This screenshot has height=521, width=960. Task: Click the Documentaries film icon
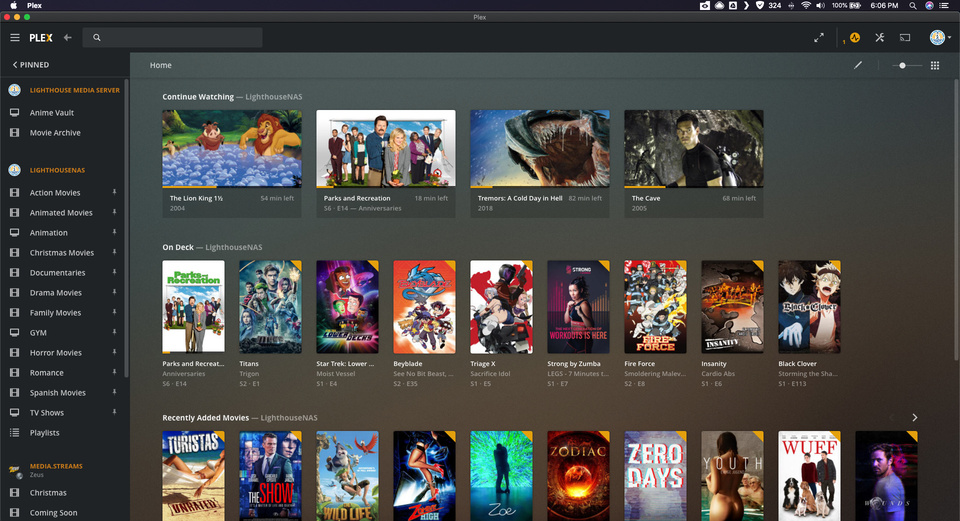tap(15, 272)
